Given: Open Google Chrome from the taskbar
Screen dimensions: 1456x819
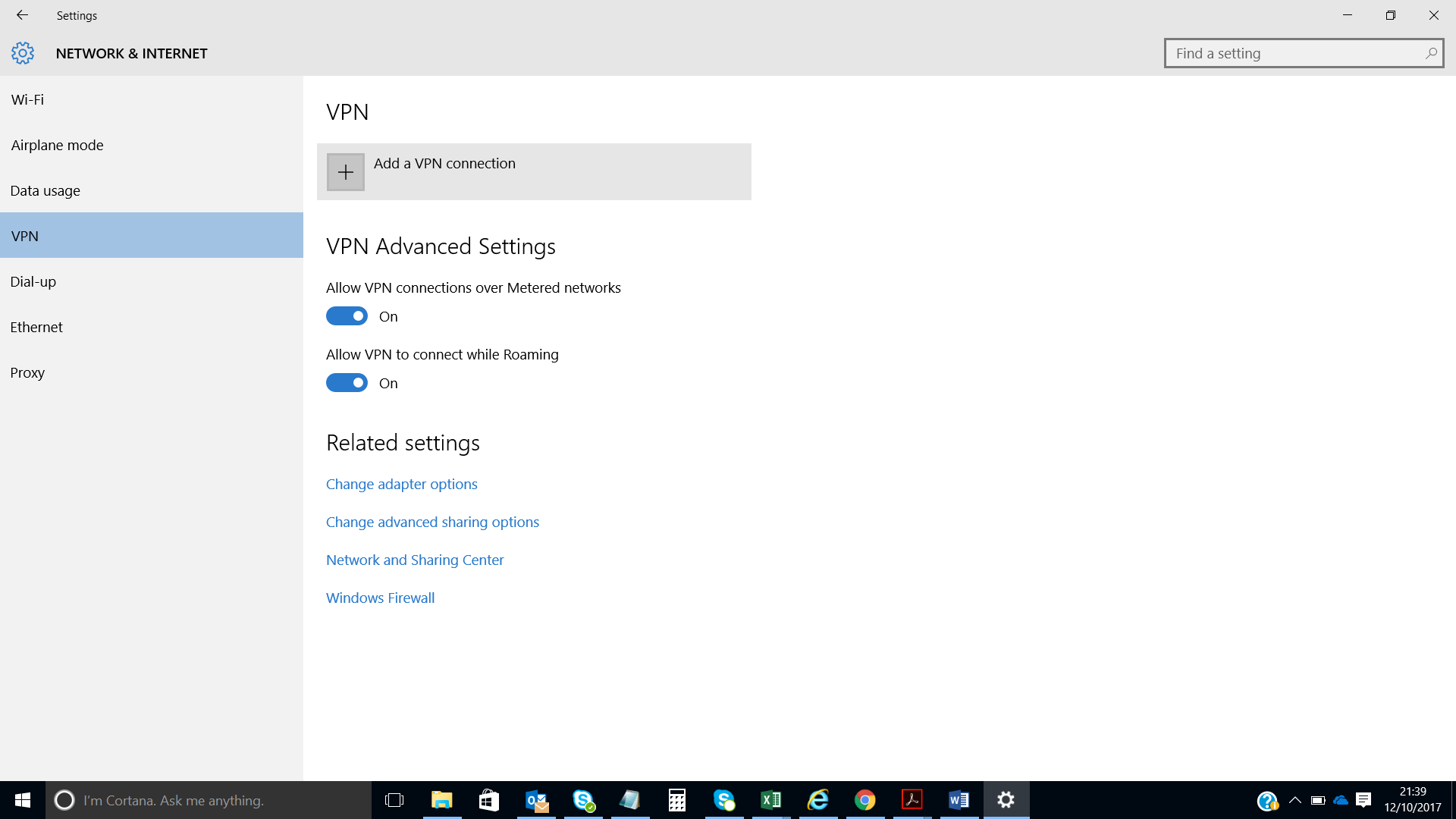Looking at the screenshot, I should click(865, 800).
